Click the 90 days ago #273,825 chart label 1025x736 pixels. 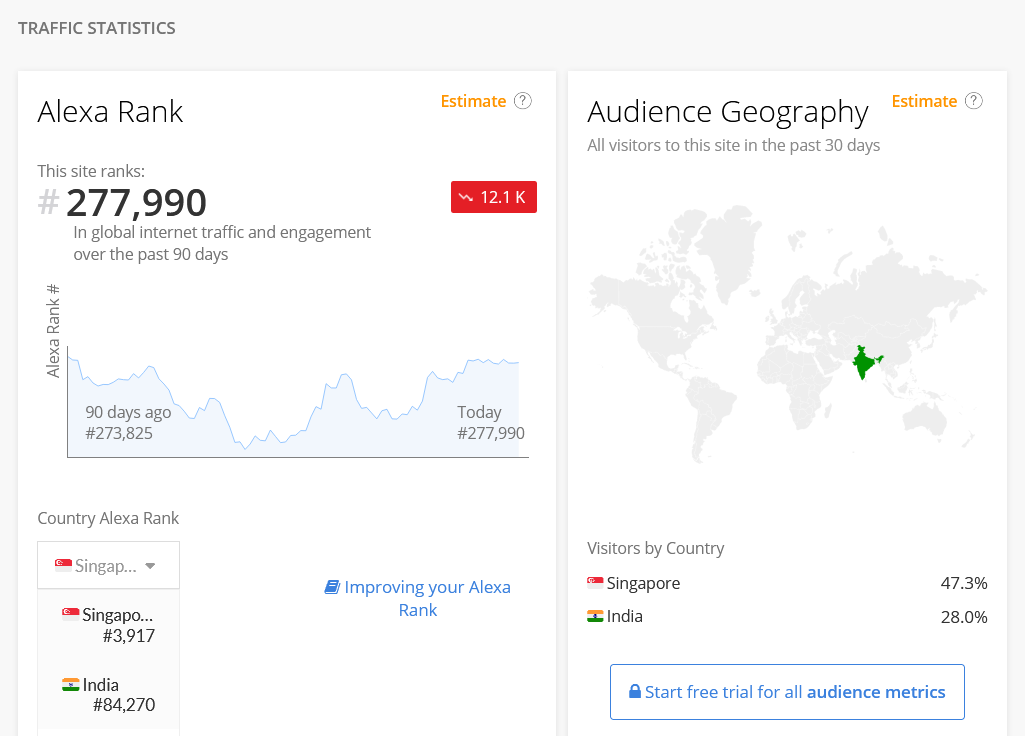point(127,423)
